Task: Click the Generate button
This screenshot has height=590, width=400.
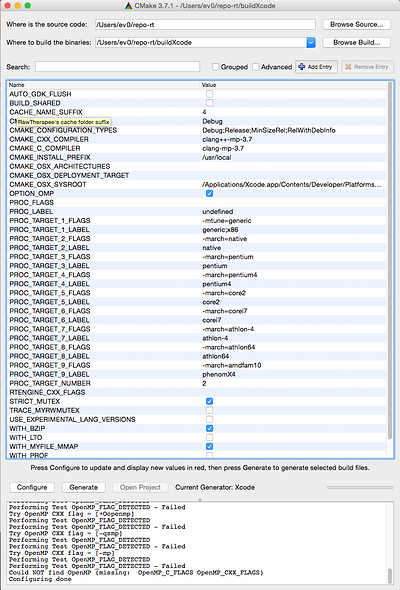Action: (84, 487)
